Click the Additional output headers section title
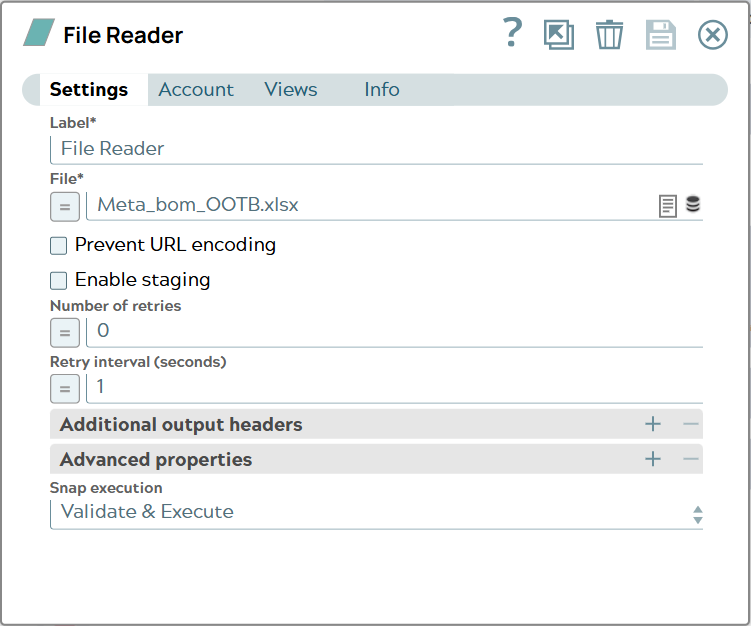The image size is (751, 626). (x=181, y=425)
